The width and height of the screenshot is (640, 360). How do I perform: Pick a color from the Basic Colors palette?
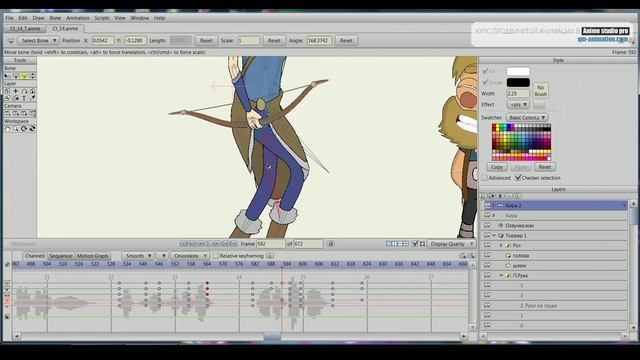[x=521, y=142]
